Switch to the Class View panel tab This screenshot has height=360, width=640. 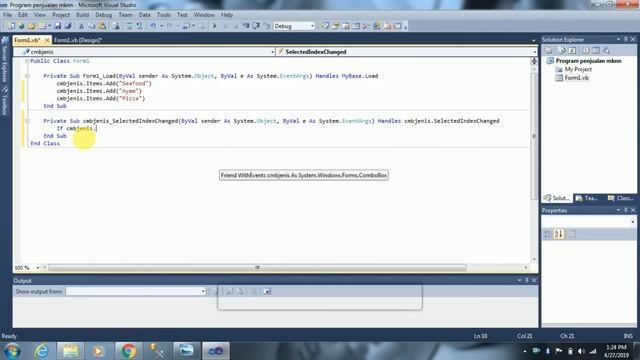[x=620, y=198]
